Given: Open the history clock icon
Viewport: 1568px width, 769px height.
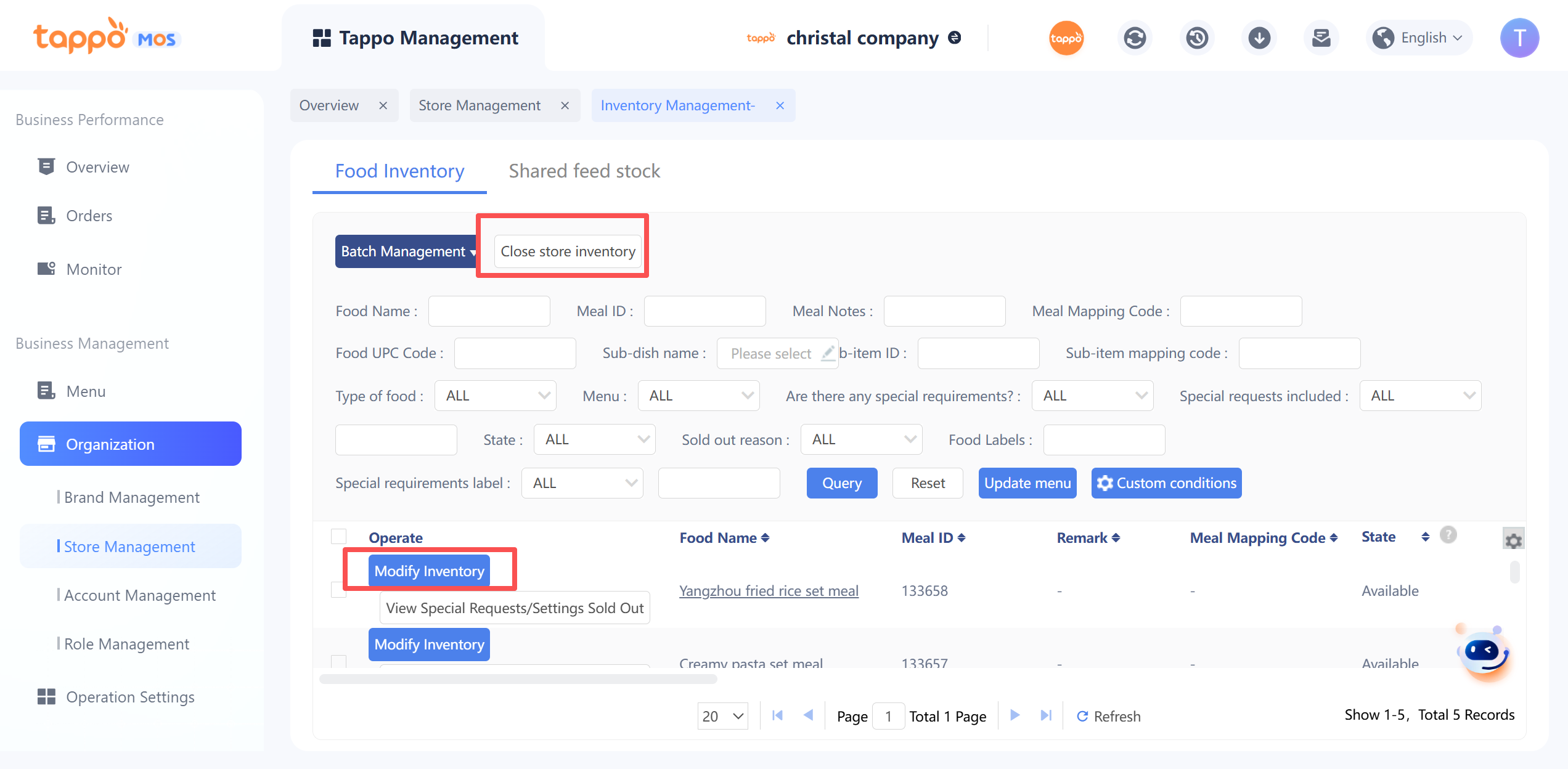Looking at the screenshot, I should (x=1197, y=38).
